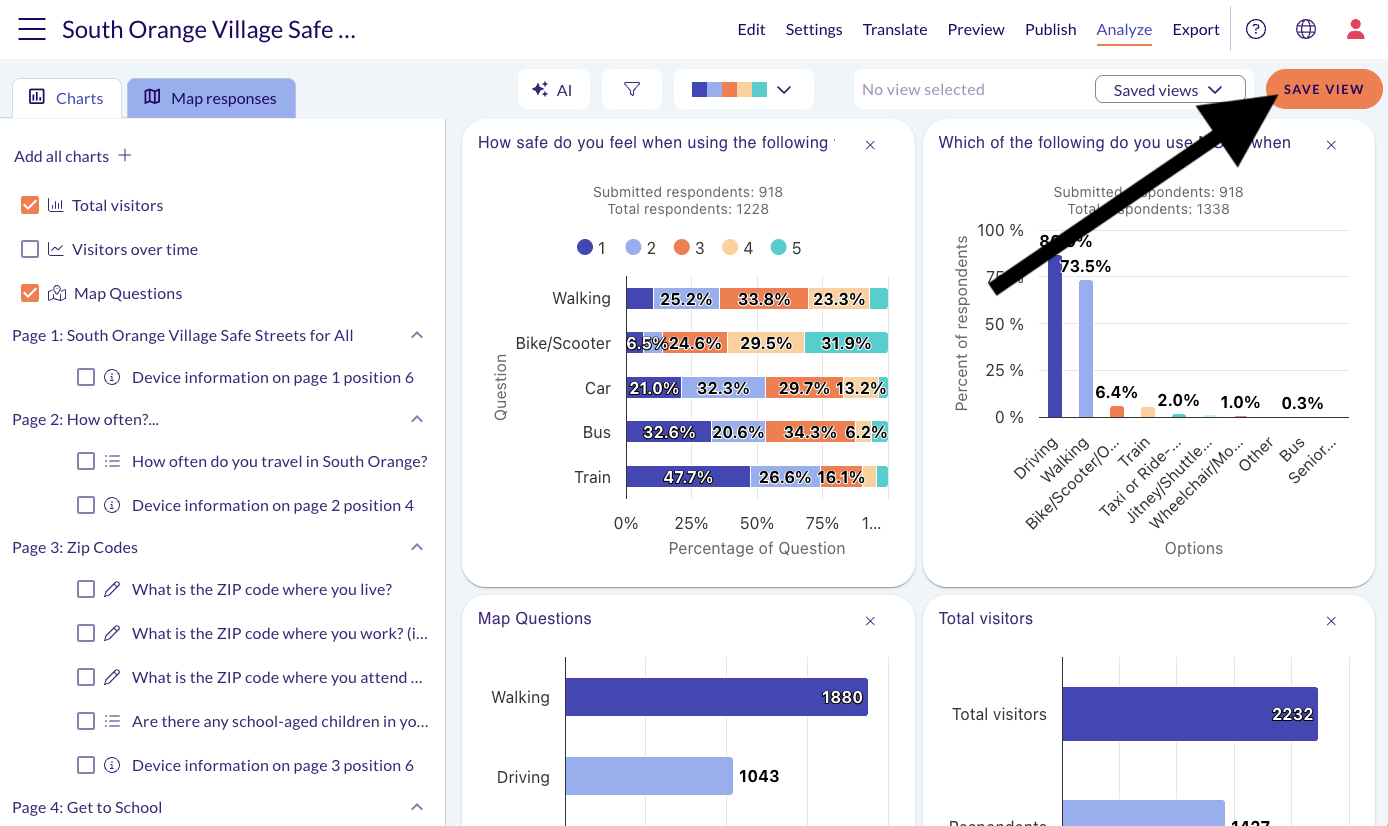
Task: Open the filter funnel icon
Action: [x=632, y=89]
